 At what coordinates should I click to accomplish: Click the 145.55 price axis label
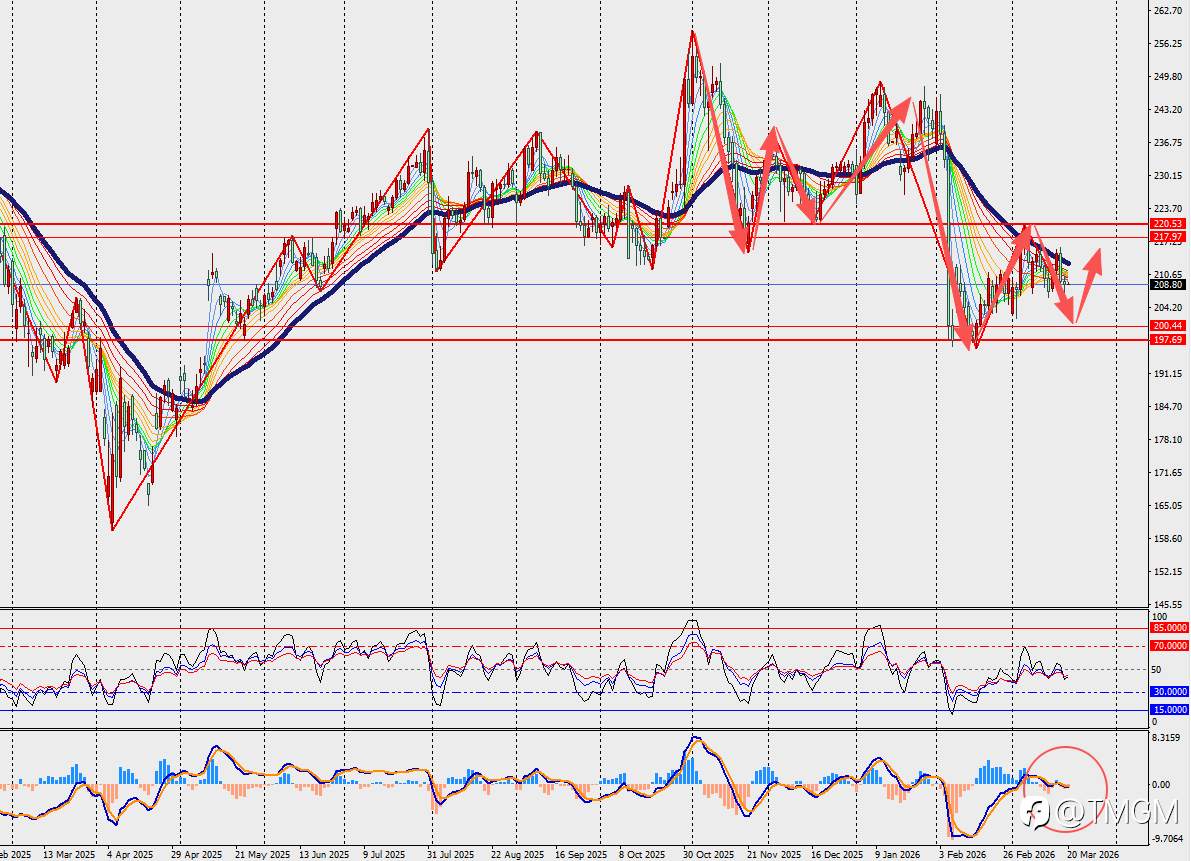pyautogui.click(x=1167, y=605)
